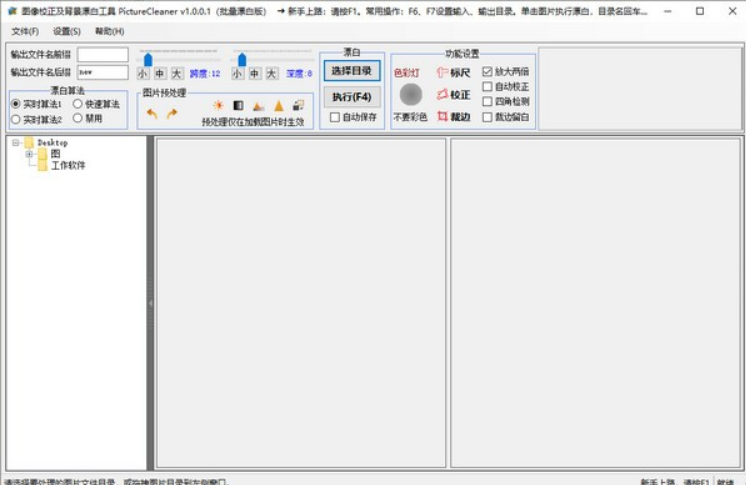The width and height of the screenshot is (746, 485).
Task: Select the brightness sun preprocessing icon
Action: point(218,105)
